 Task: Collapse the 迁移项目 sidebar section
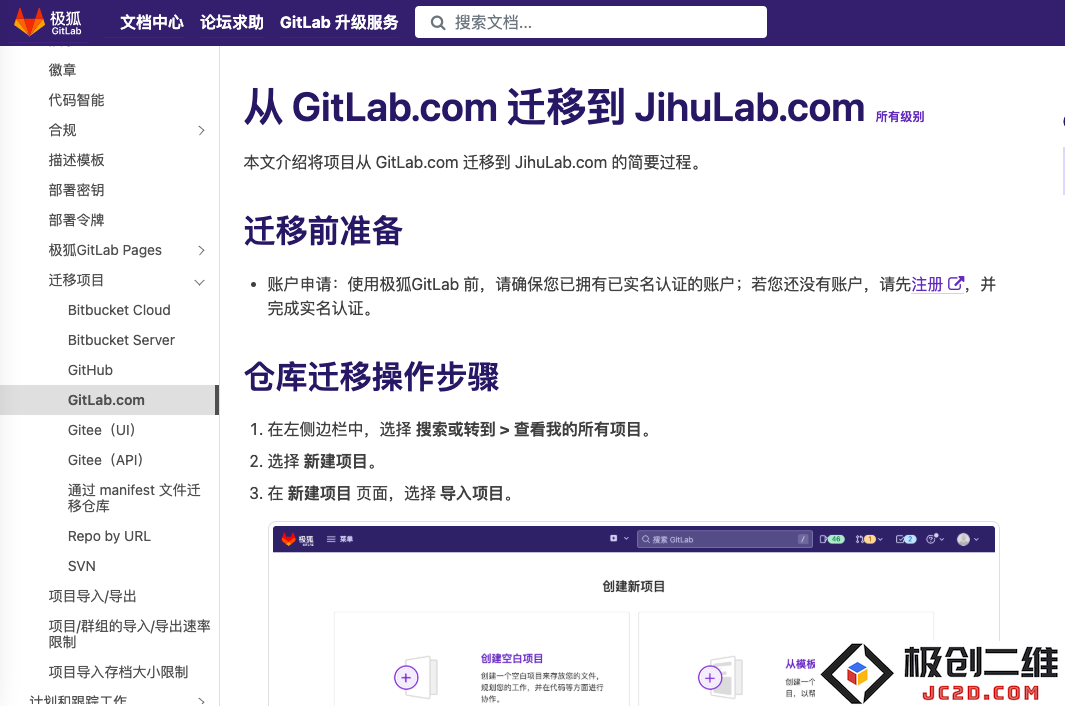(200, 282)
